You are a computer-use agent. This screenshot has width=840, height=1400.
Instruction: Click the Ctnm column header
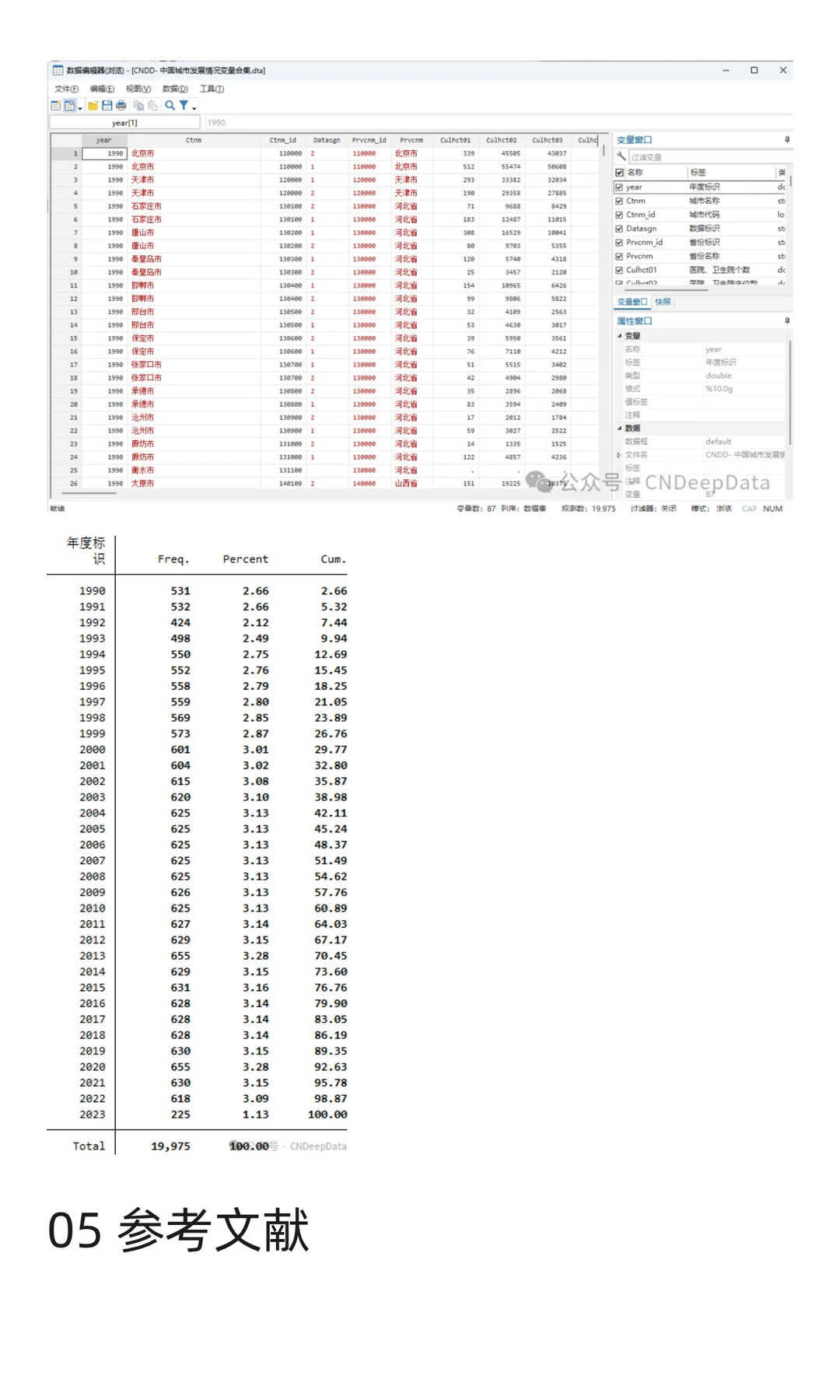click(x=194, y=140)
